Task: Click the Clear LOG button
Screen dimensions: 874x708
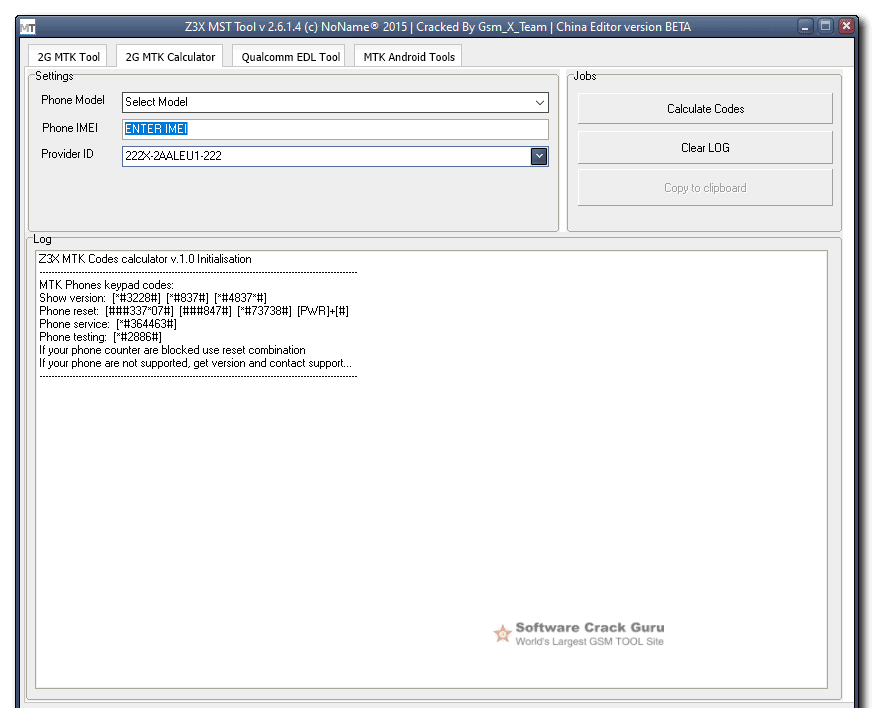Action: point(705,148)
